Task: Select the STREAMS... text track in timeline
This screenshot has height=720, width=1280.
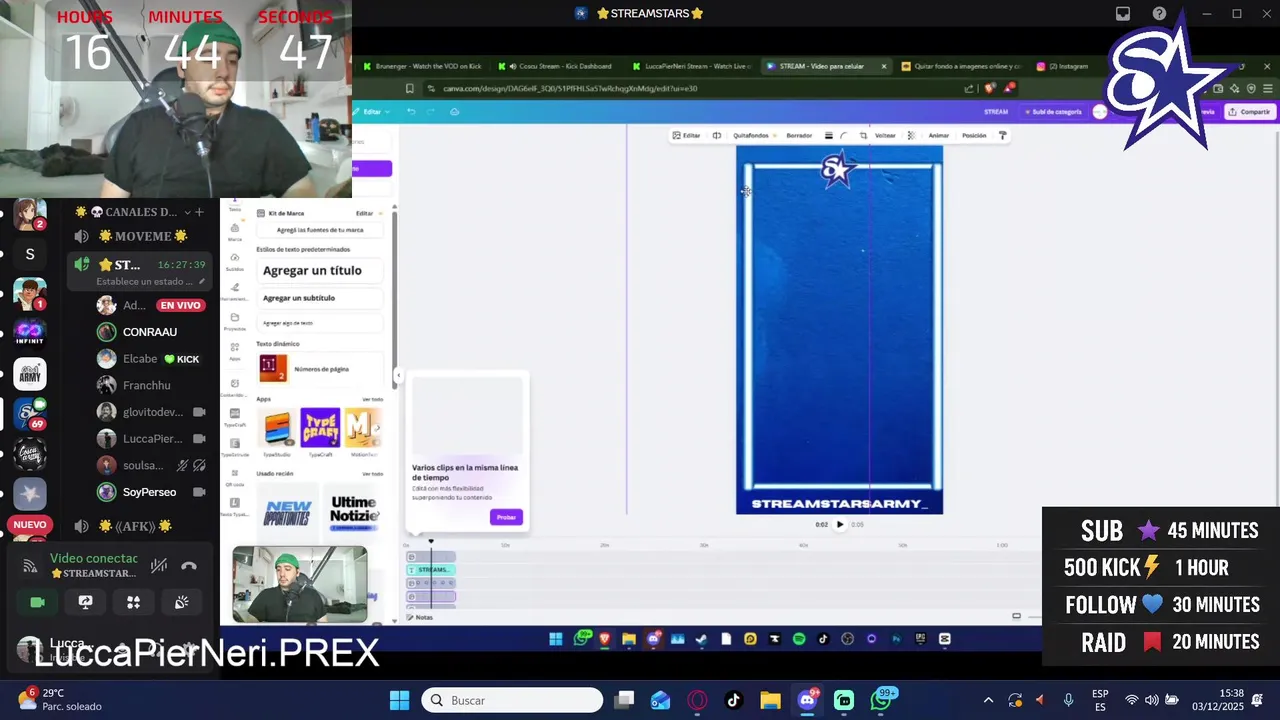Action: point(433,570)
